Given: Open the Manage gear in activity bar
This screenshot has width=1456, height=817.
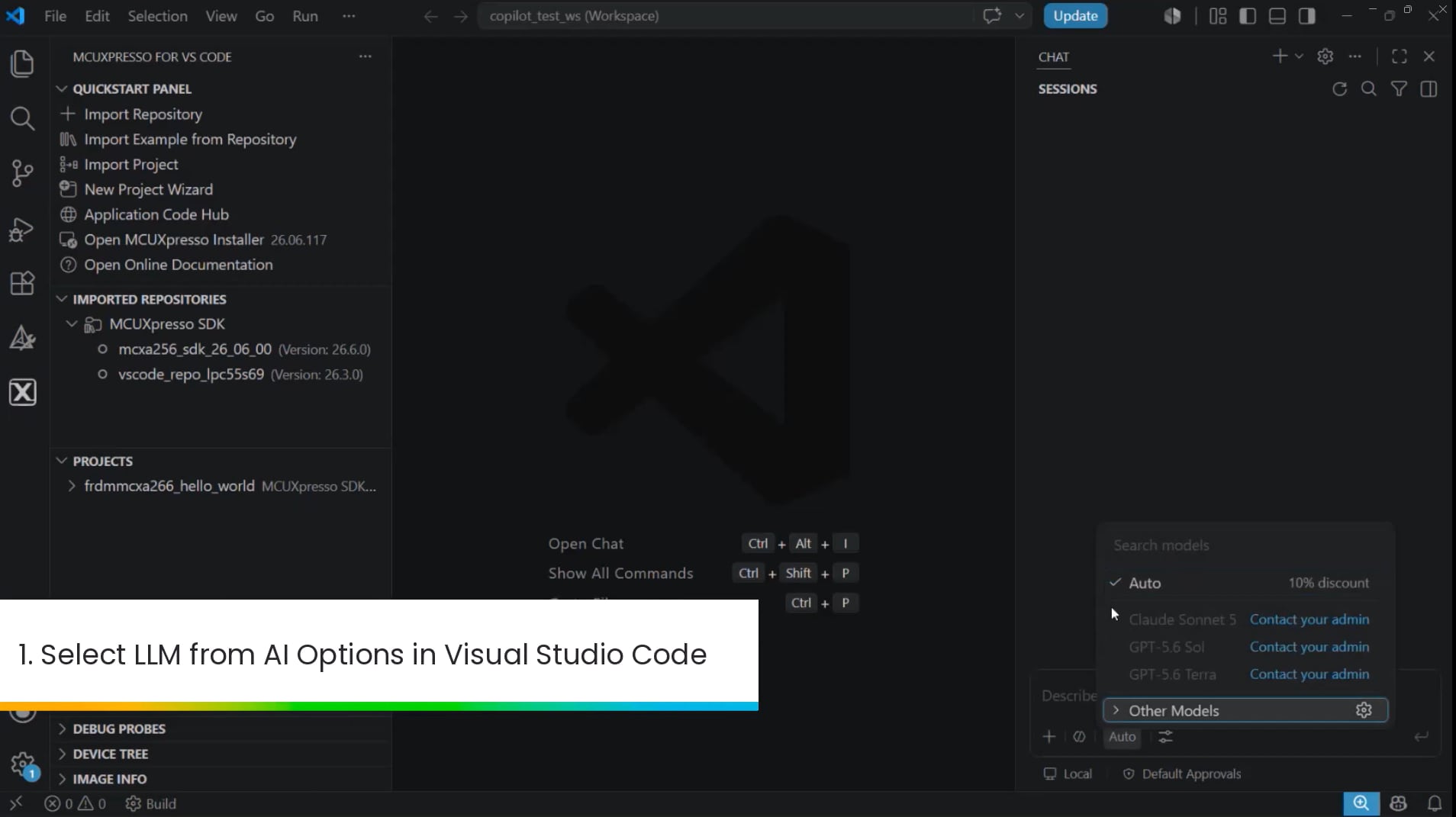Looking at the screenshot, I should [x=22, y=764].
